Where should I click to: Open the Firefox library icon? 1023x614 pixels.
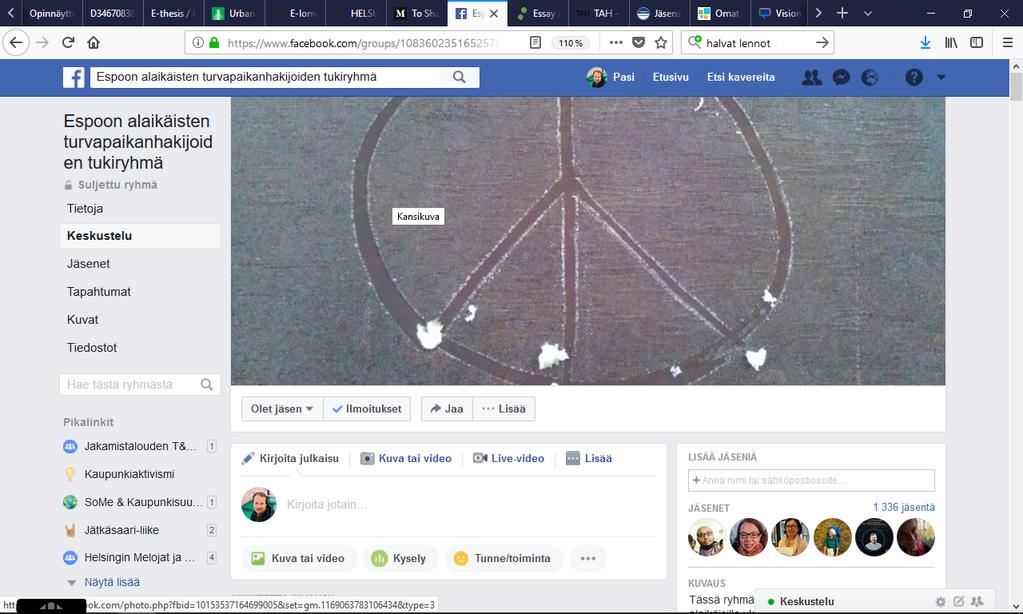951,42
